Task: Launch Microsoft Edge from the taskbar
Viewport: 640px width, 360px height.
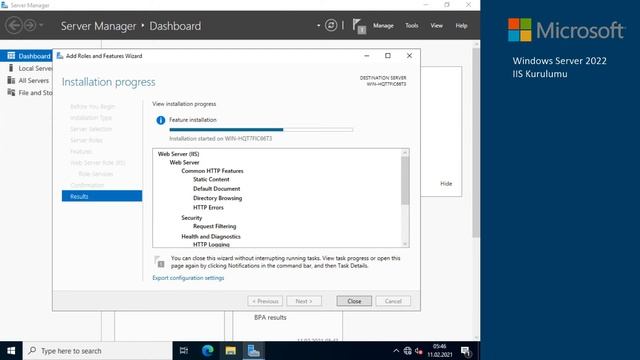Action: (207, 351)
